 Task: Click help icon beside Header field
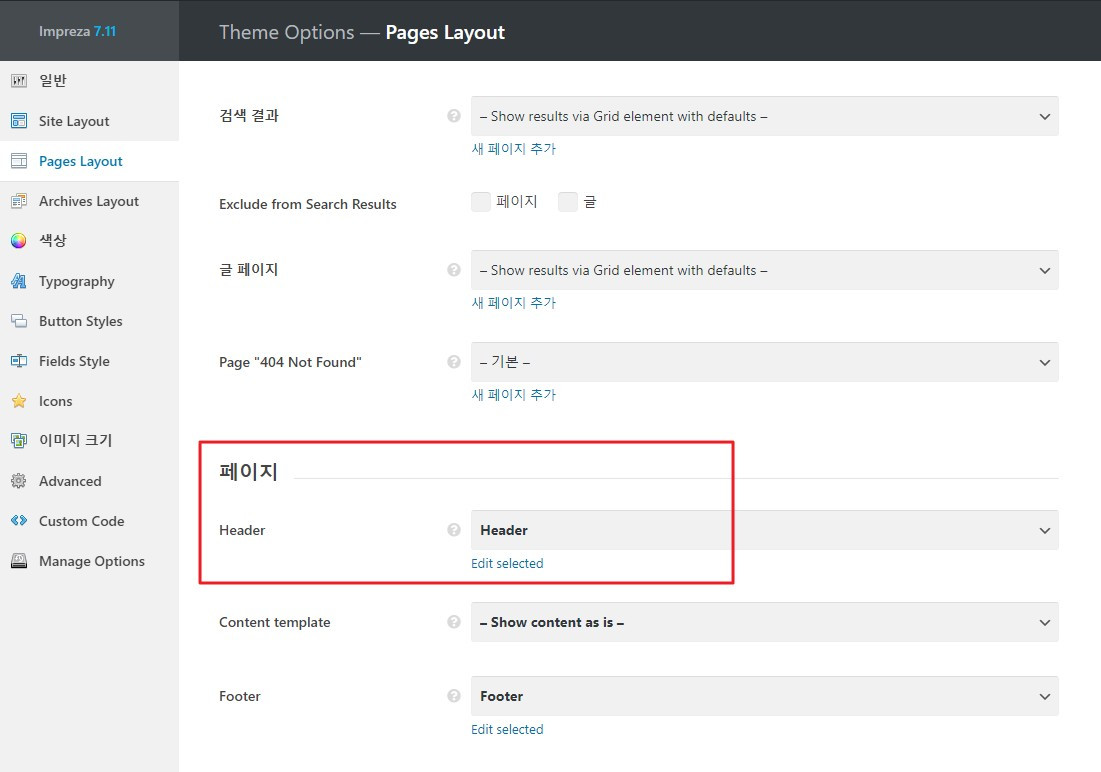click(454, 530)
